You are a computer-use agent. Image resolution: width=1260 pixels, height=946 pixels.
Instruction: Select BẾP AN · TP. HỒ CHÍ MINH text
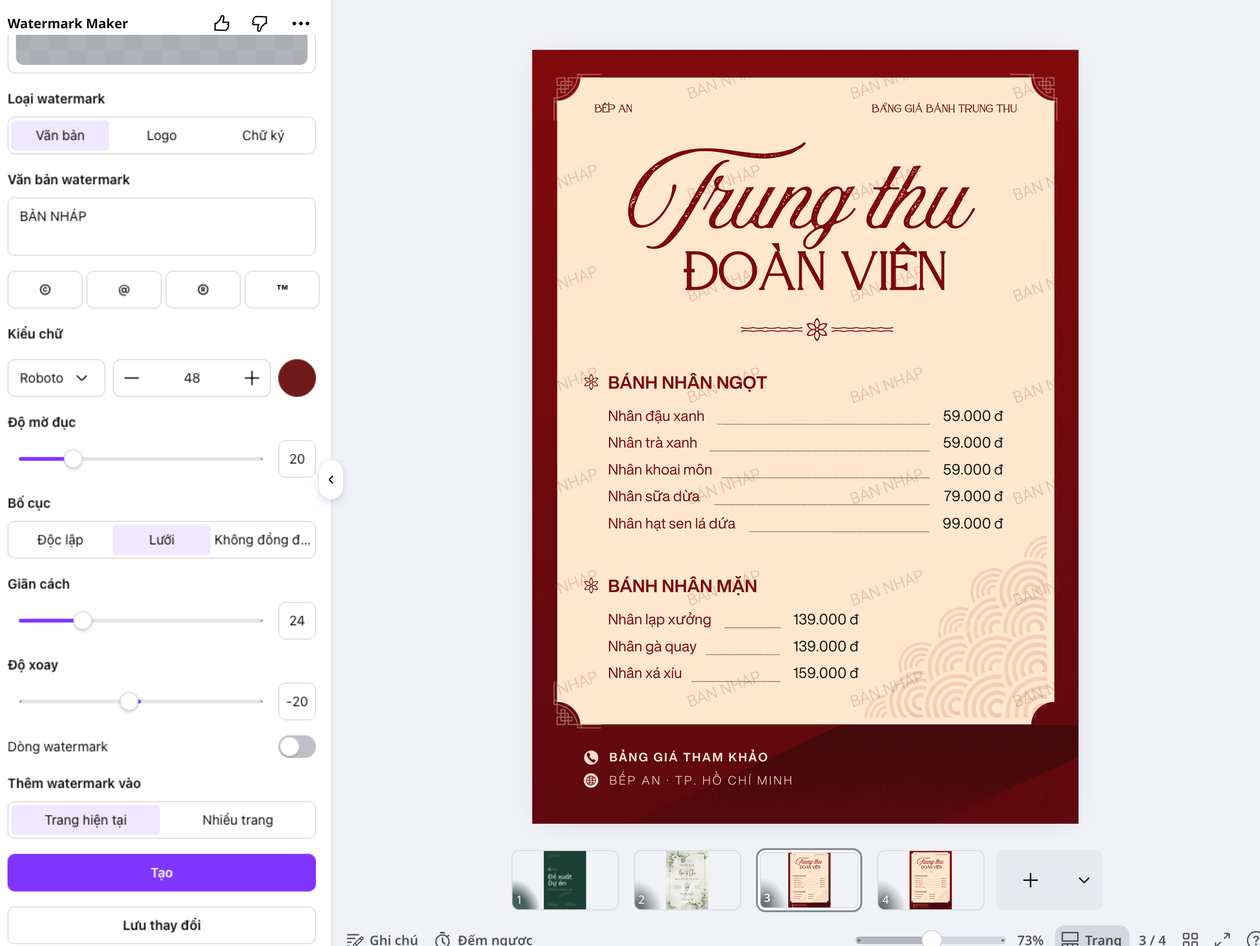[701, 780]
